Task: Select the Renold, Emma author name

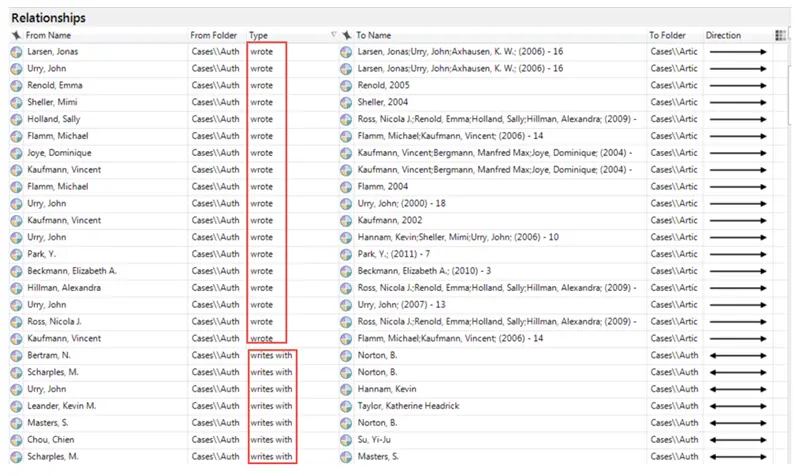Action: pyautogui.click(x=55, y=85)
